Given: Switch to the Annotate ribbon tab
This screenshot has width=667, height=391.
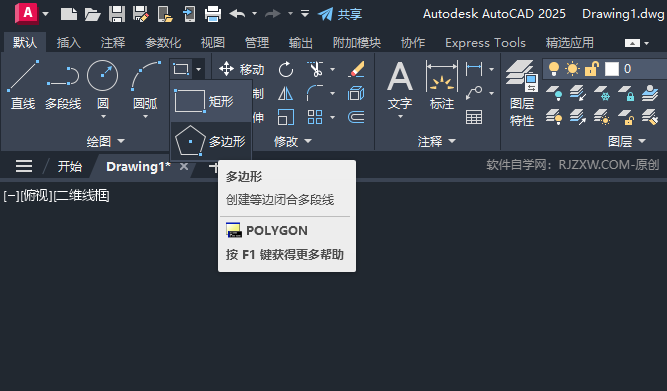Looking at the screenshot, I should tap(113, 43).
